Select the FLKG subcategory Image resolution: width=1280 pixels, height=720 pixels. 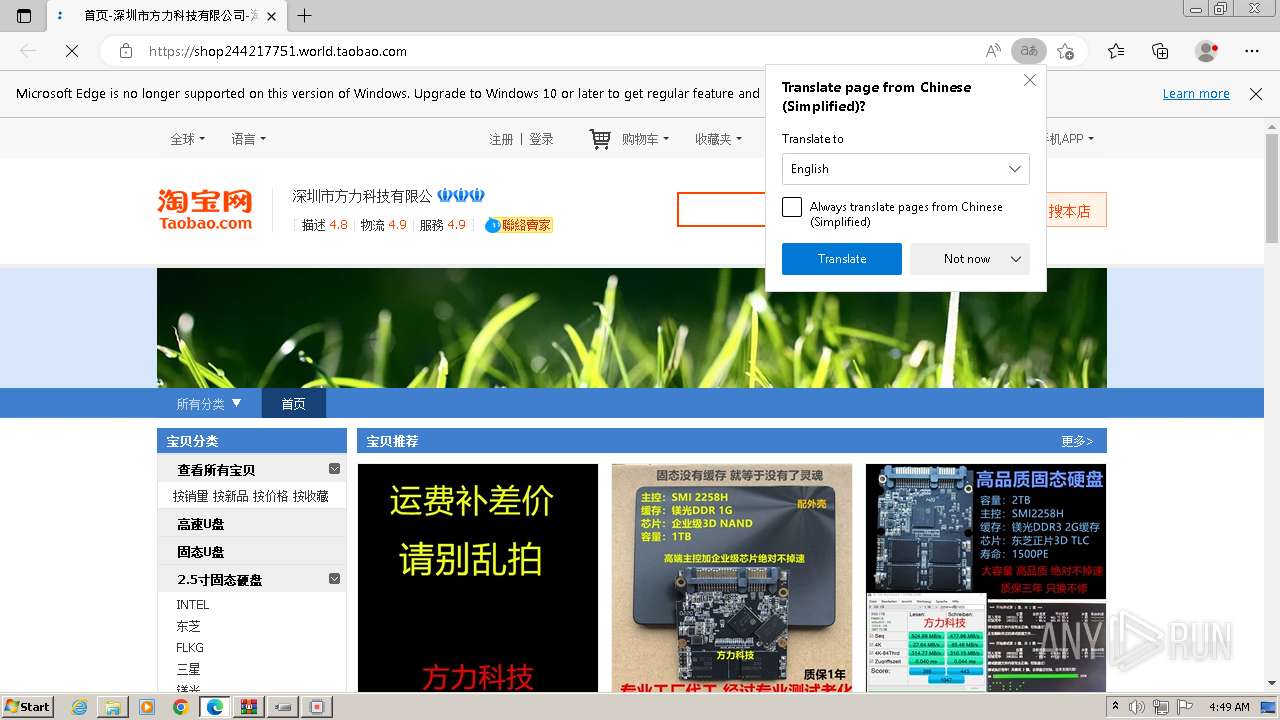tap(190, 648)
